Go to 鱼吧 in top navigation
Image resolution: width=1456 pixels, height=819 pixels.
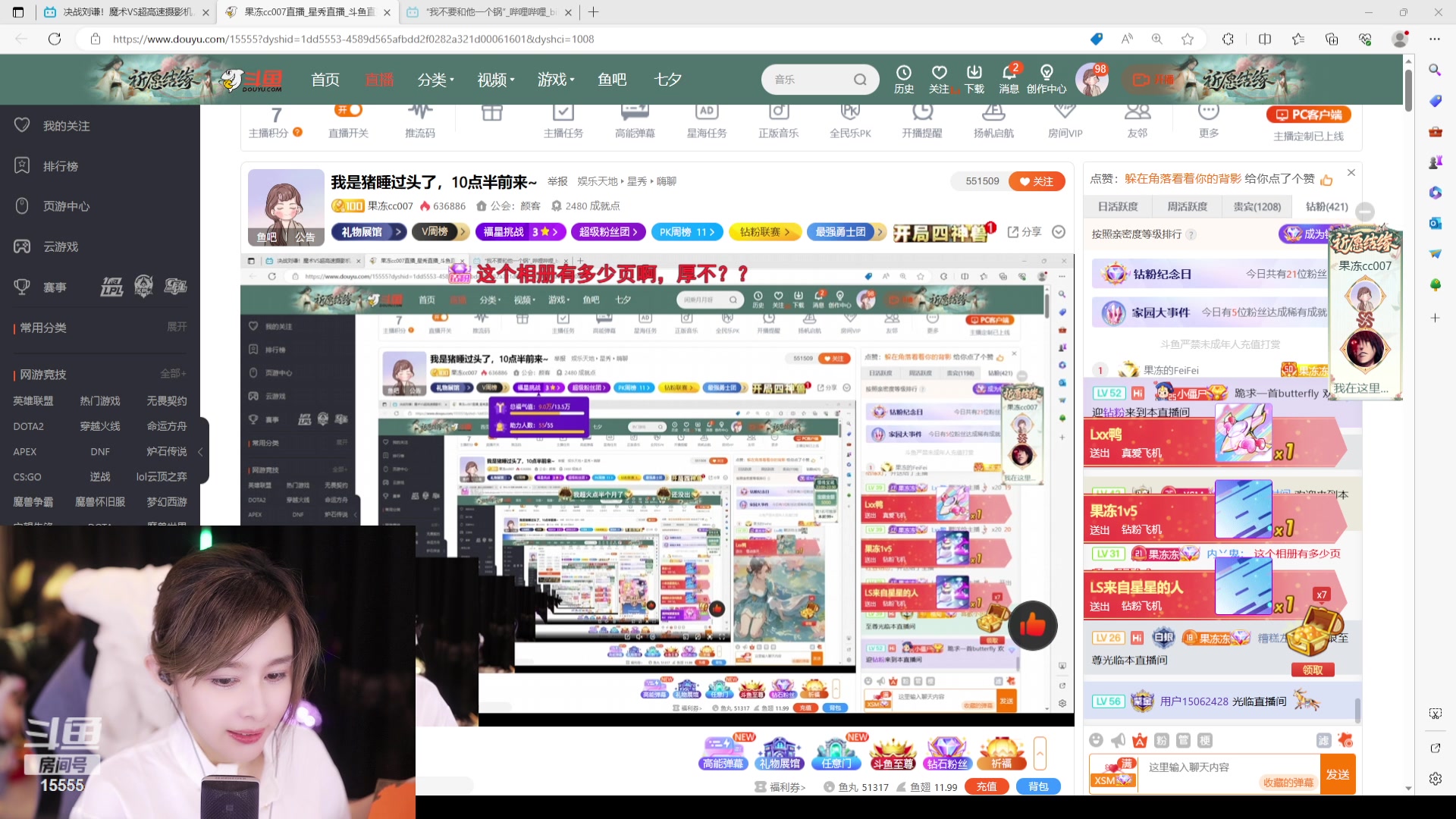pos(612,80)
